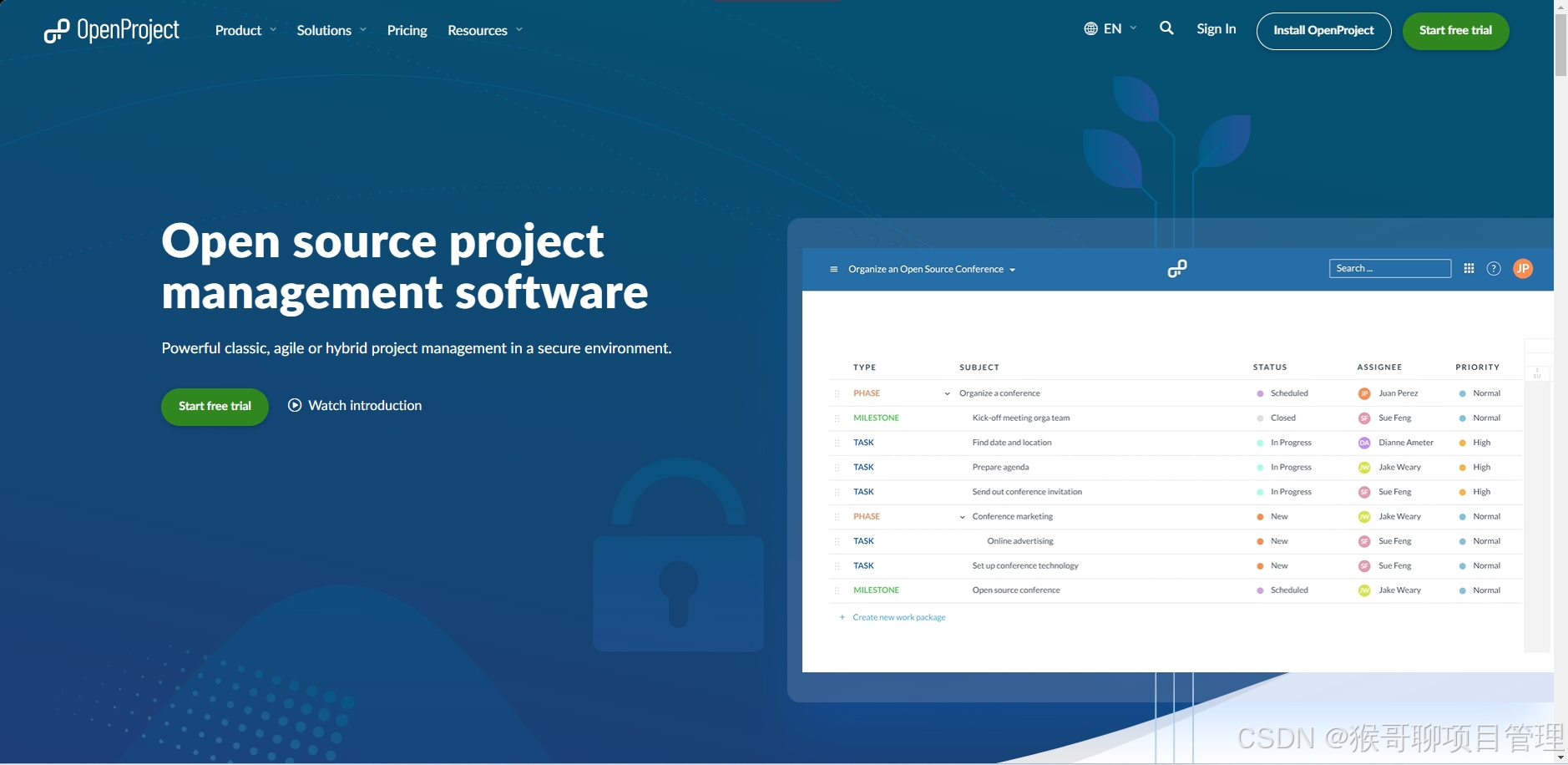The height and width of the screenshot is (765, 1568).
Task: Click subject 'Set up conference technology'
Action: pyautogui.click(x=1025, y=566)
